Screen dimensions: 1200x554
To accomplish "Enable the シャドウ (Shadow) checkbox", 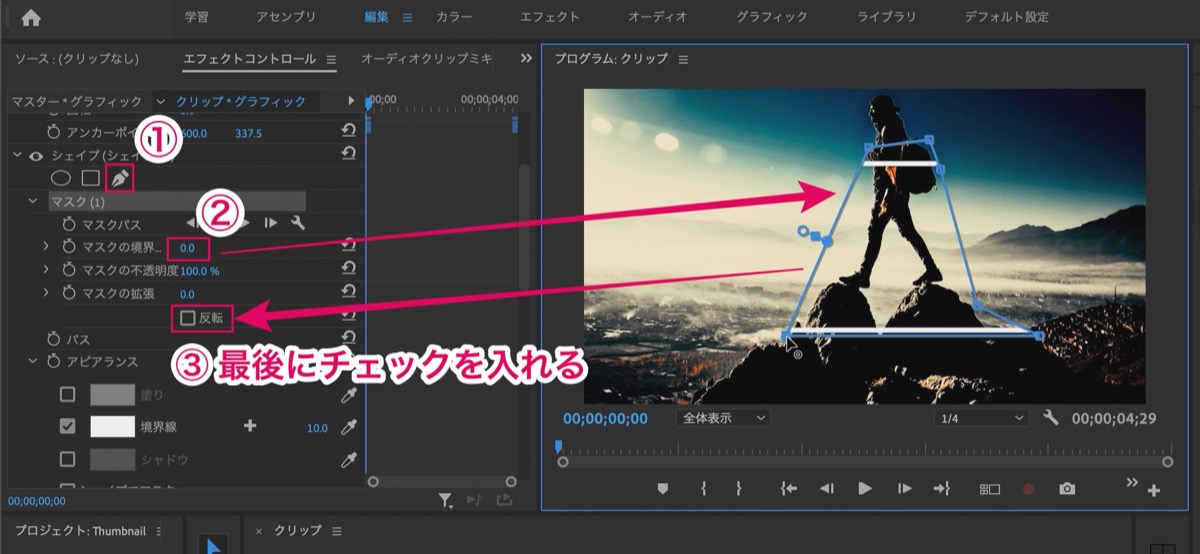I will tap(68, 459).
